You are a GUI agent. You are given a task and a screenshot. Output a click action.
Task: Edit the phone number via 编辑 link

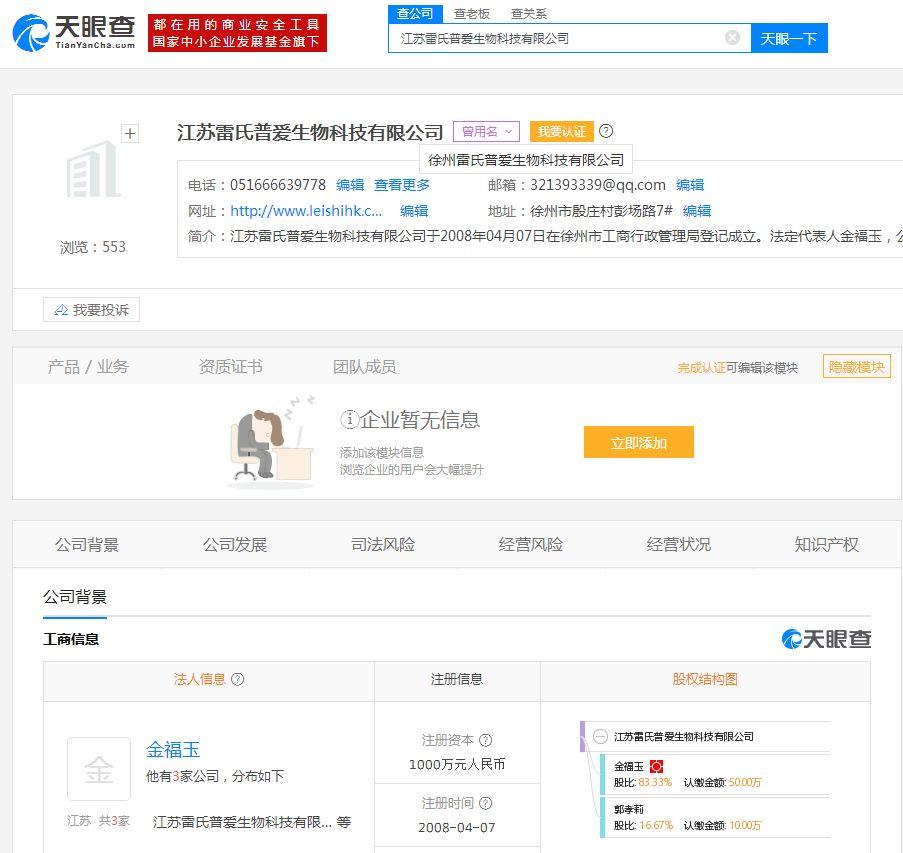pos(350,185)
